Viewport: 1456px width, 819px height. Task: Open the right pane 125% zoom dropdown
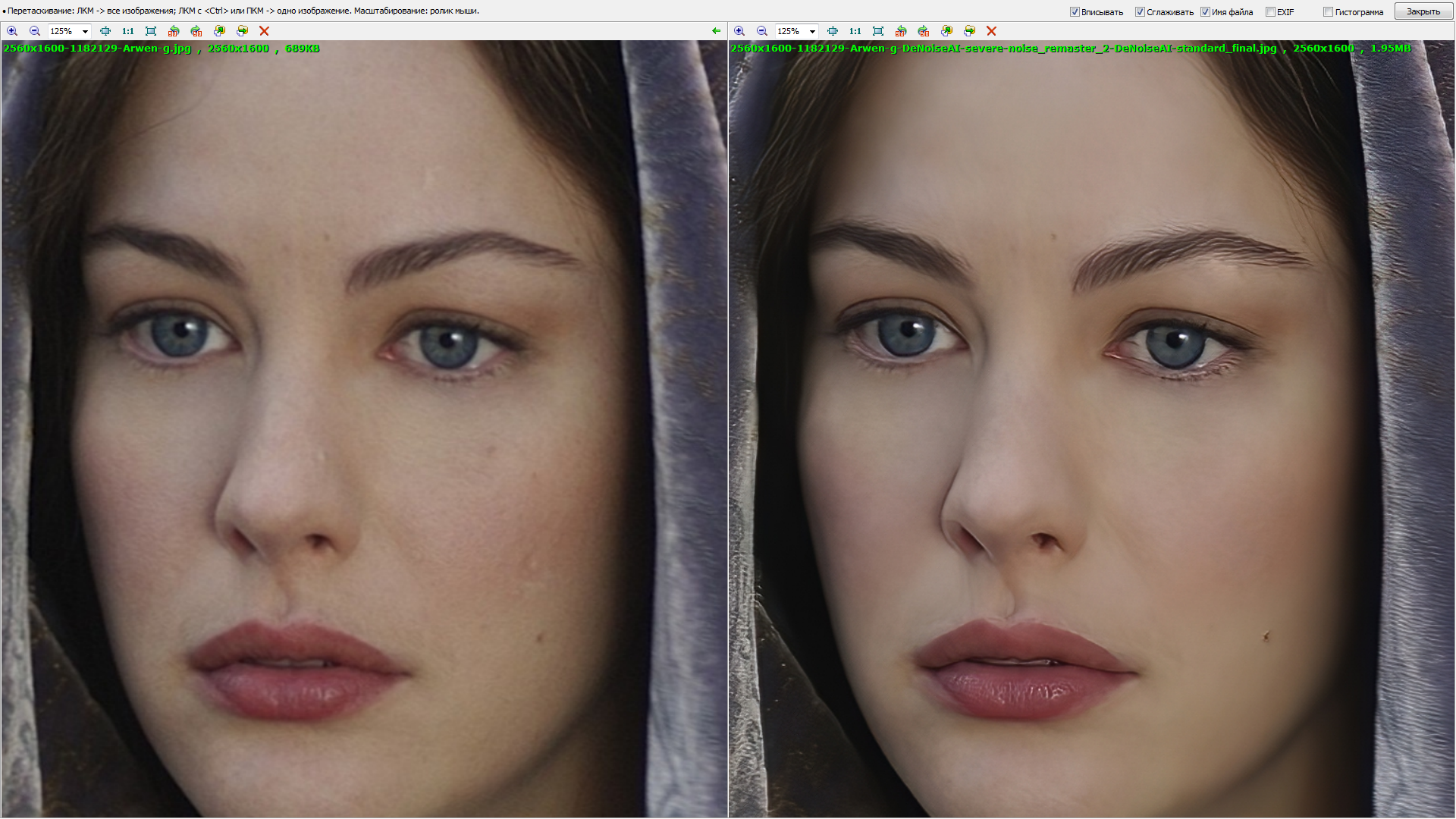812,31
